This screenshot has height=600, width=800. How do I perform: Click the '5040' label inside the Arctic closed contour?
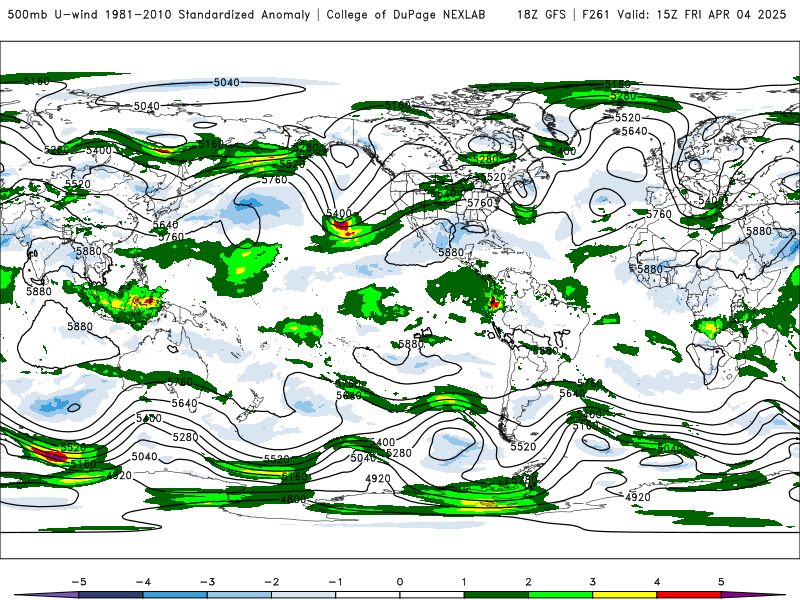(227, 82)
